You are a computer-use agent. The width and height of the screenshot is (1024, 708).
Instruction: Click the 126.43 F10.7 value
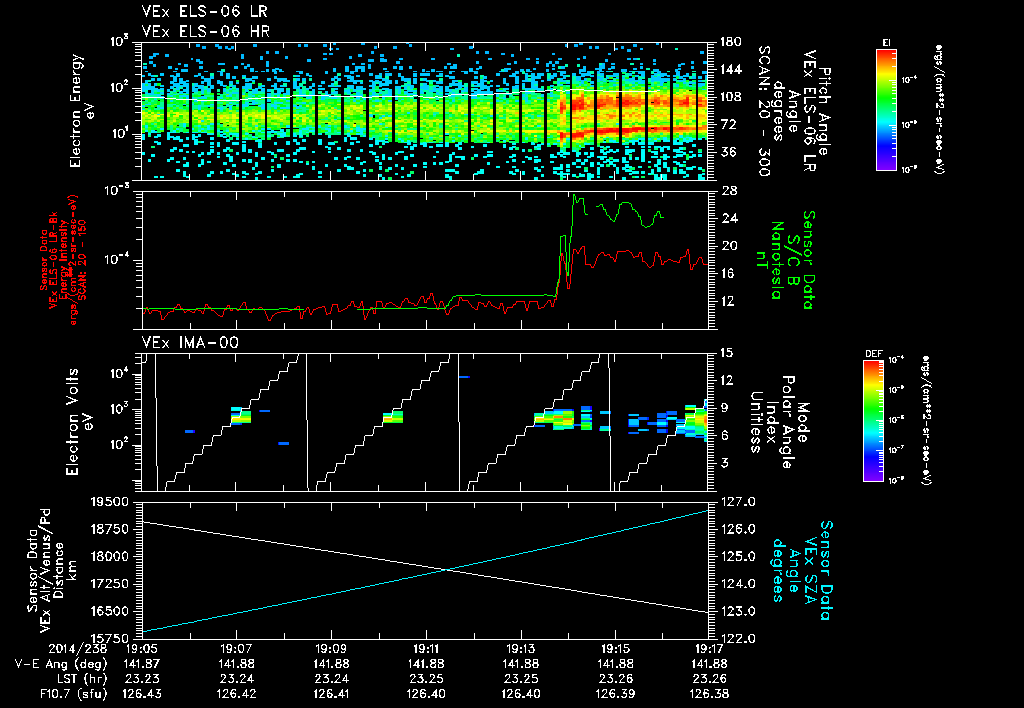pos(141,694)
